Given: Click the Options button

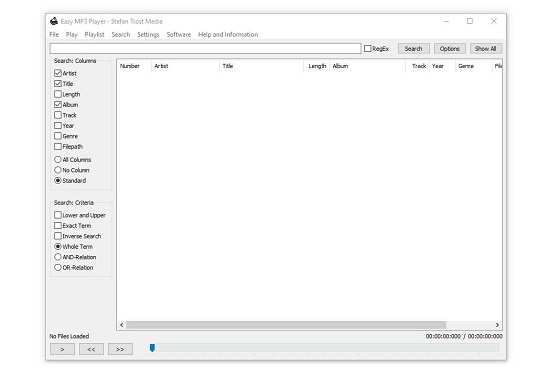Looking at the screenshot, I should tap(450, 48).
